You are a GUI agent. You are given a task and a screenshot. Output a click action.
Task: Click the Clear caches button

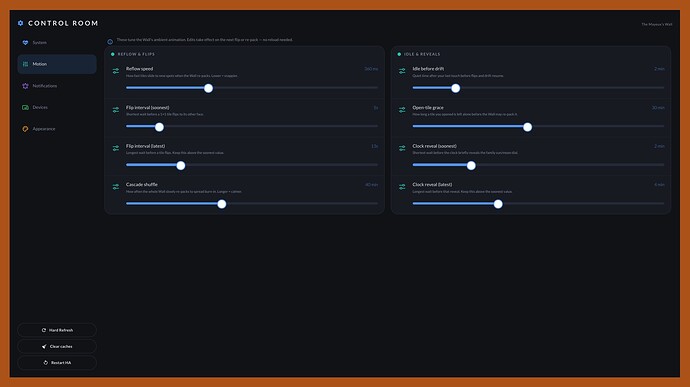(x=57, y=346)
